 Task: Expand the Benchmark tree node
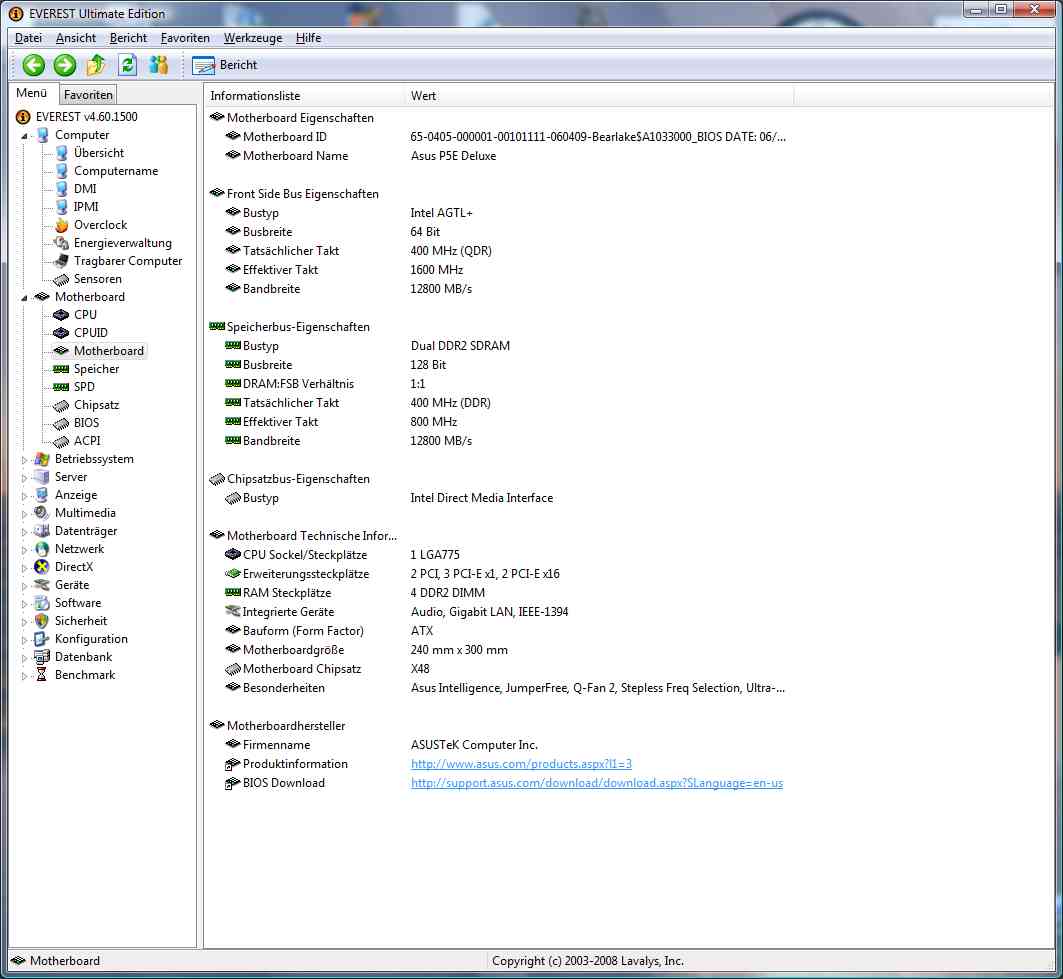[24, 675]
